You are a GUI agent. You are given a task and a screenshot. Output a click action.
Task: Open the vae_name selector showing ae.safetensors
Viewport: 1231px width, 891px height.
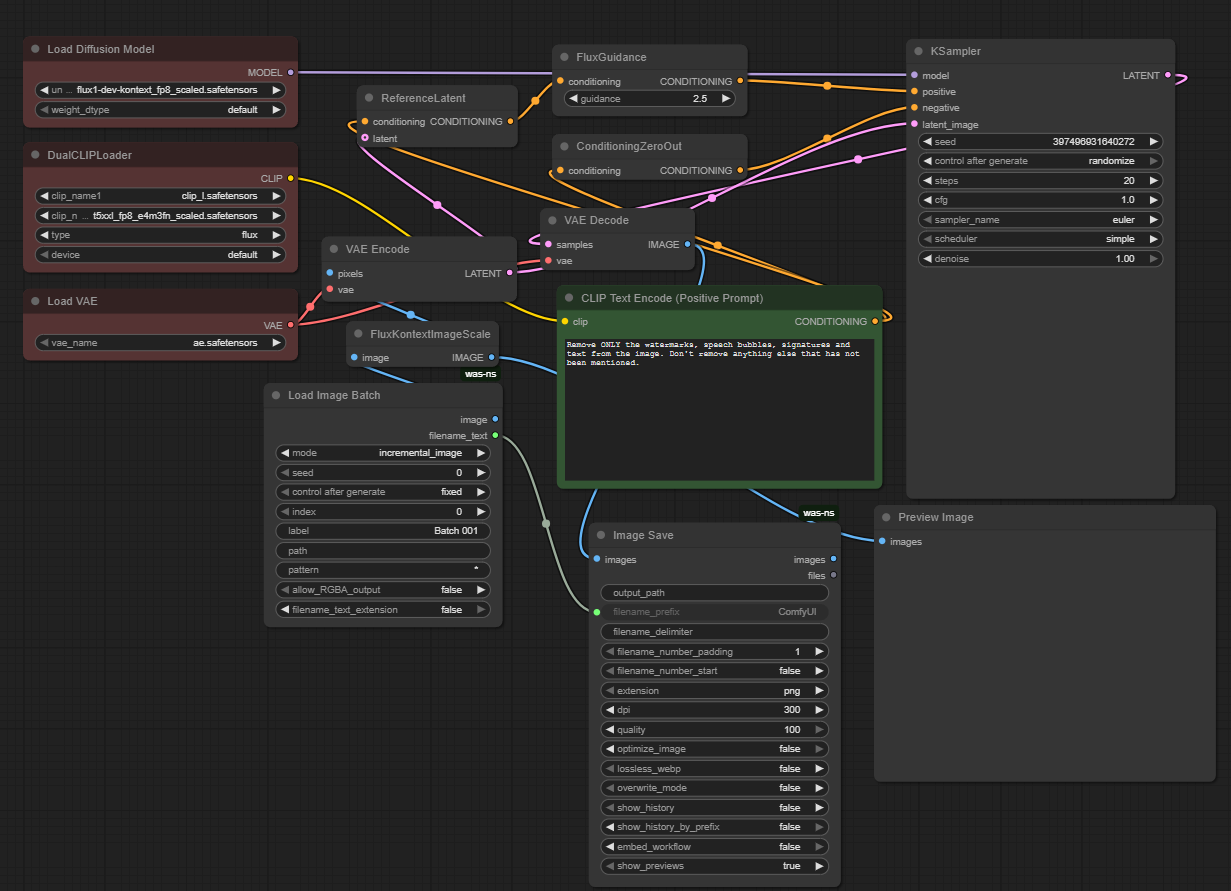tap(160, 342)
